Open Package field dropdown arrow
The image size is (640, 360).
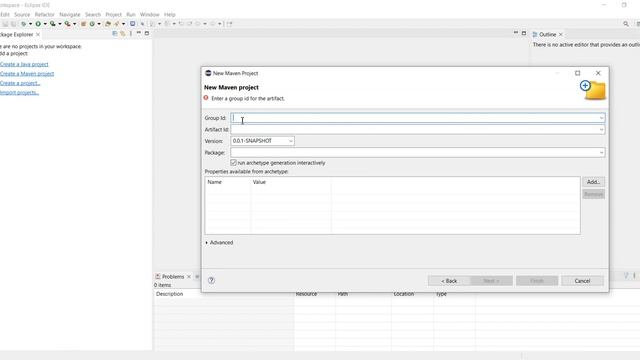601,153
